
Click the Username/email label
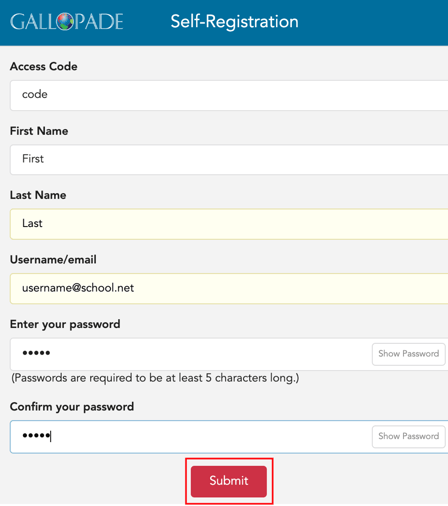(53, 260)
